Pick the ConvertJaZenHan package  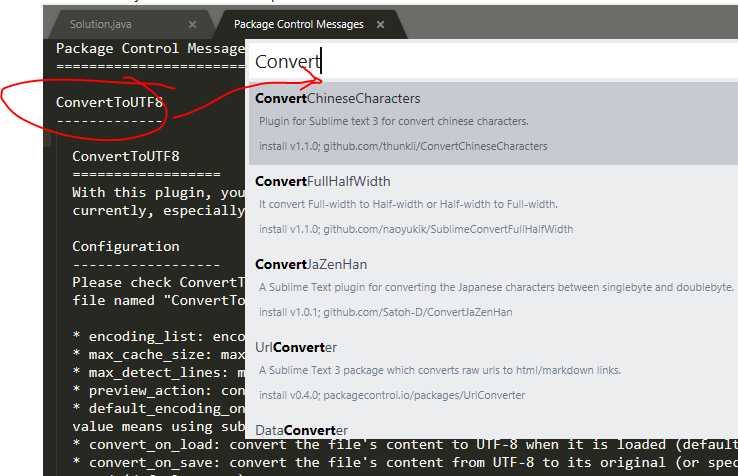click(x=493, y=289)
